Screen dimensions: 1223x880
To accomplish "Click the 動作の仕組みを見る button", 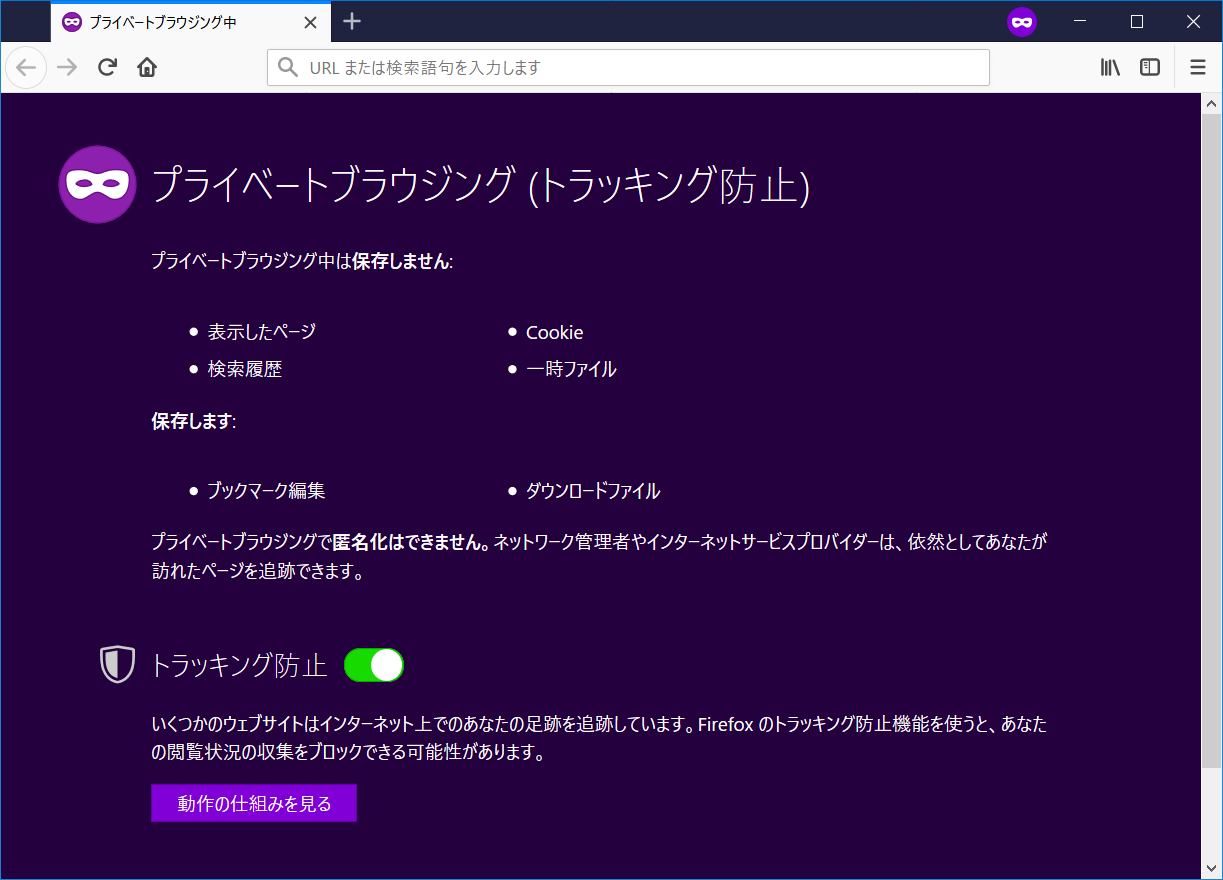I will coord(253,803).
